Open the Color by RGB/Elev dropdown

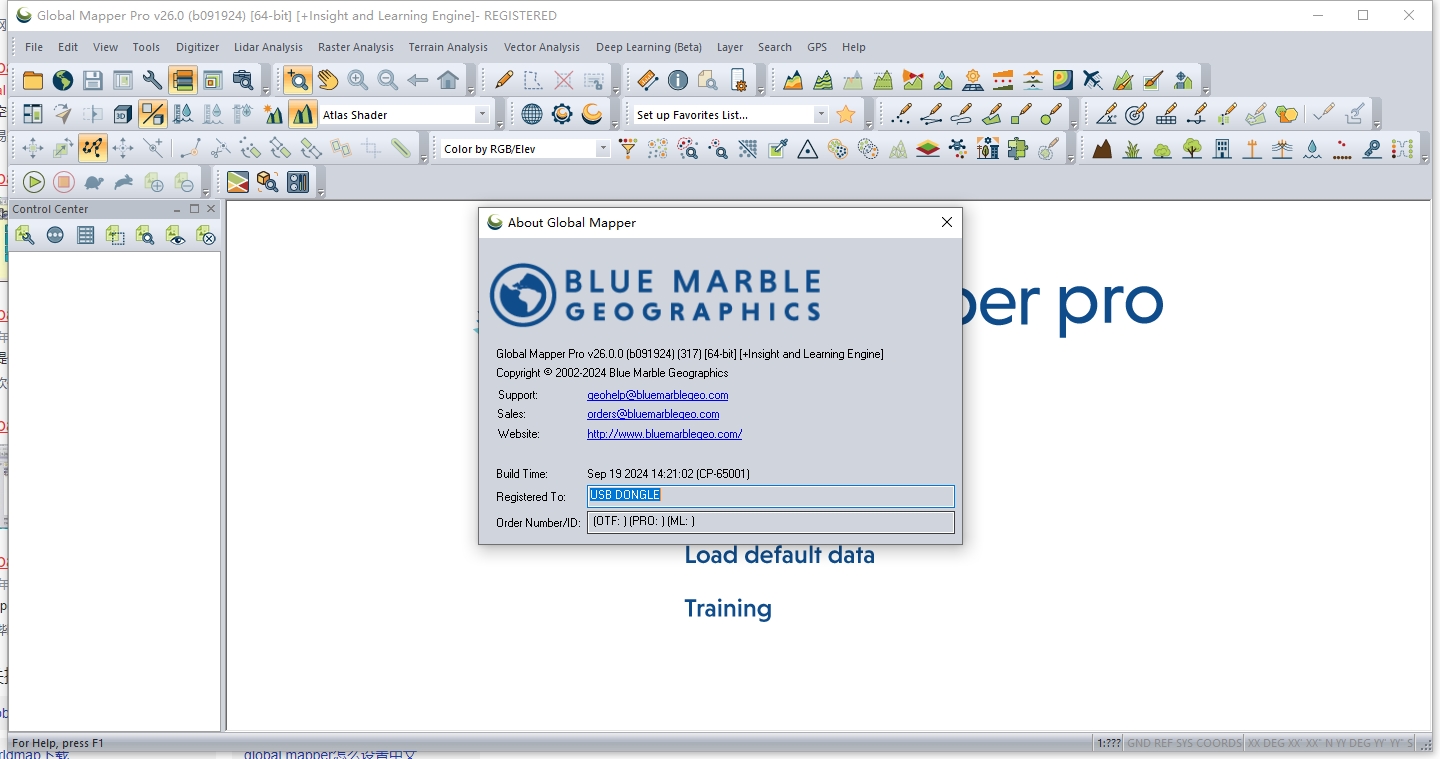point(603,149)
